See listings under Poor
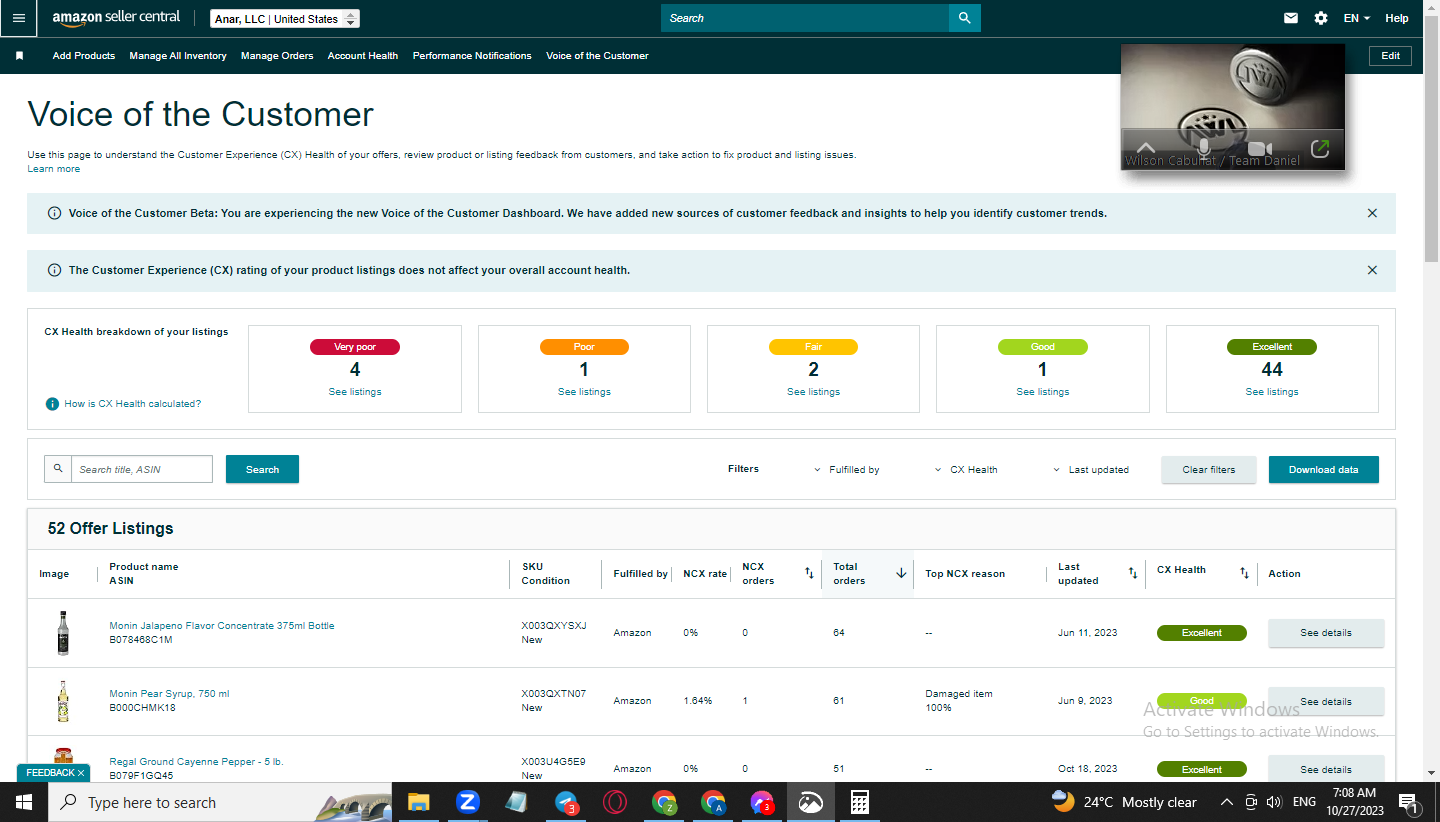The image size is (1440, 822). (584, 392)
